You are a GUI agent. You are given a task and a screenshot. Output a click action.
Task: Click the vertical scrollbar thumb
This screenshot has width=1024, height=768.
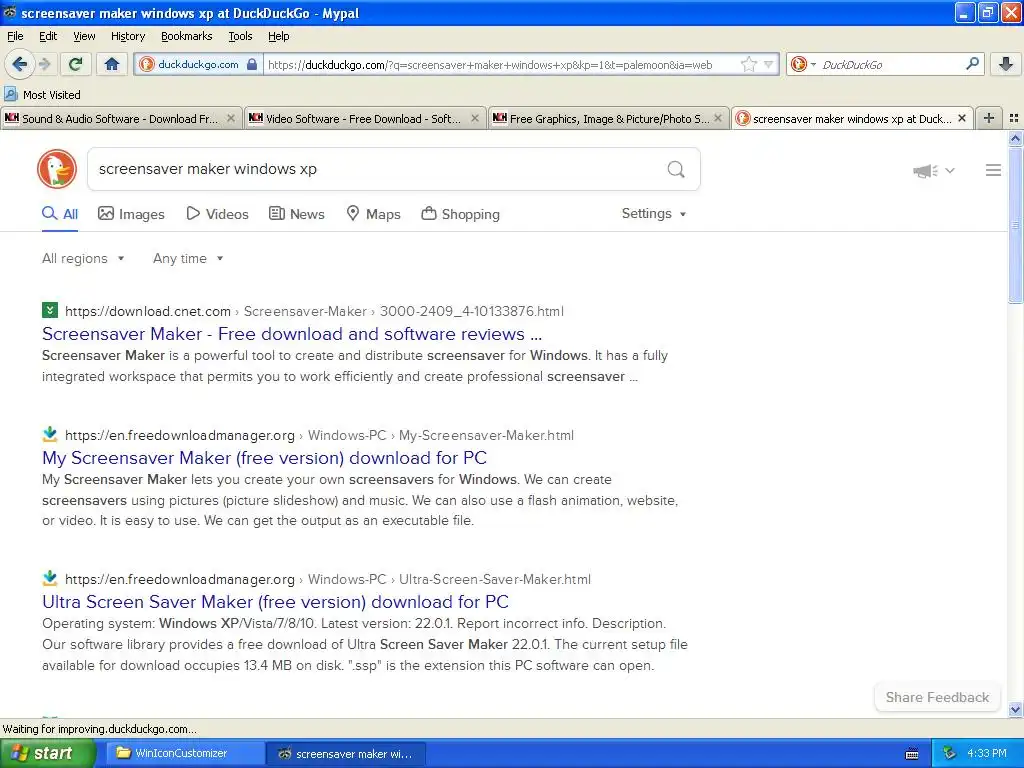point(1015,225)
